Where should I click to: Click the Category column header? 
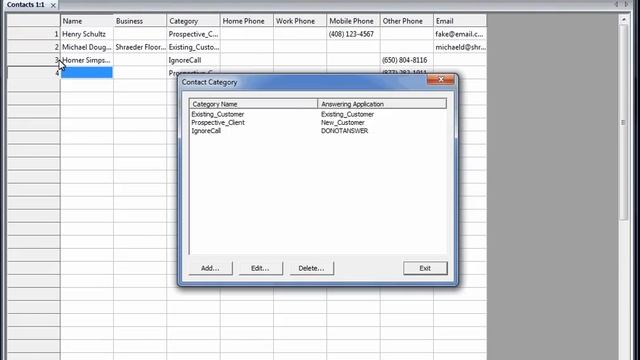193,21
